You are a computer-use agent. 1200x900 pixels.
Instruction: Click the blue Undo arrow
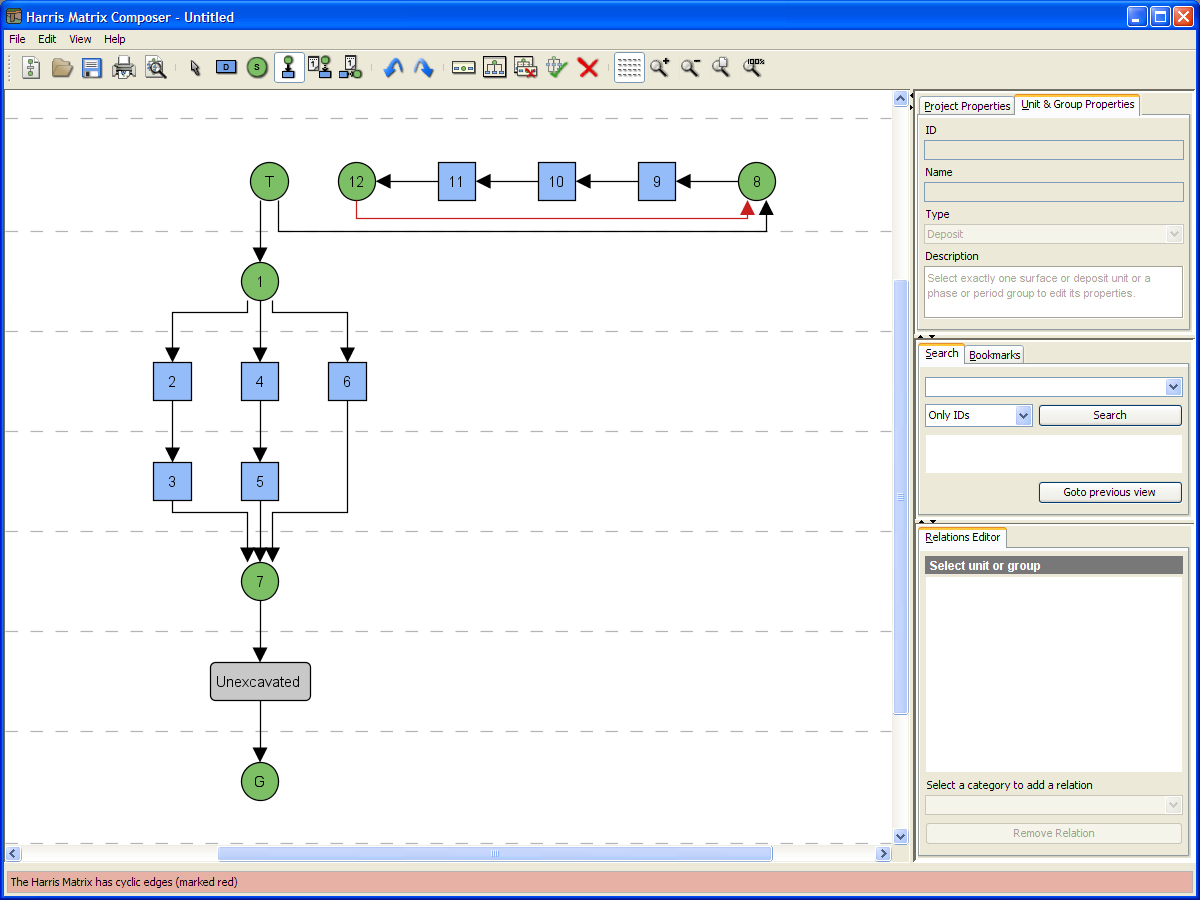click(x=393, y=68)
